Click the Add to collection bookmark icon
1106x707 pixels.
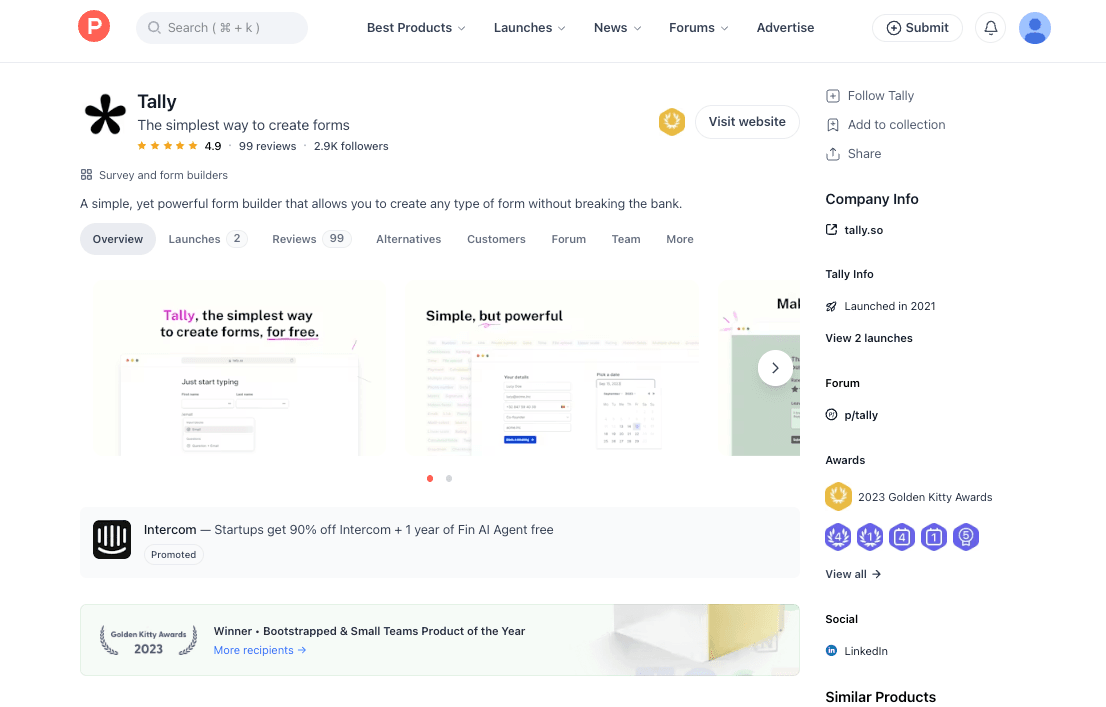[x=832, y=125]
